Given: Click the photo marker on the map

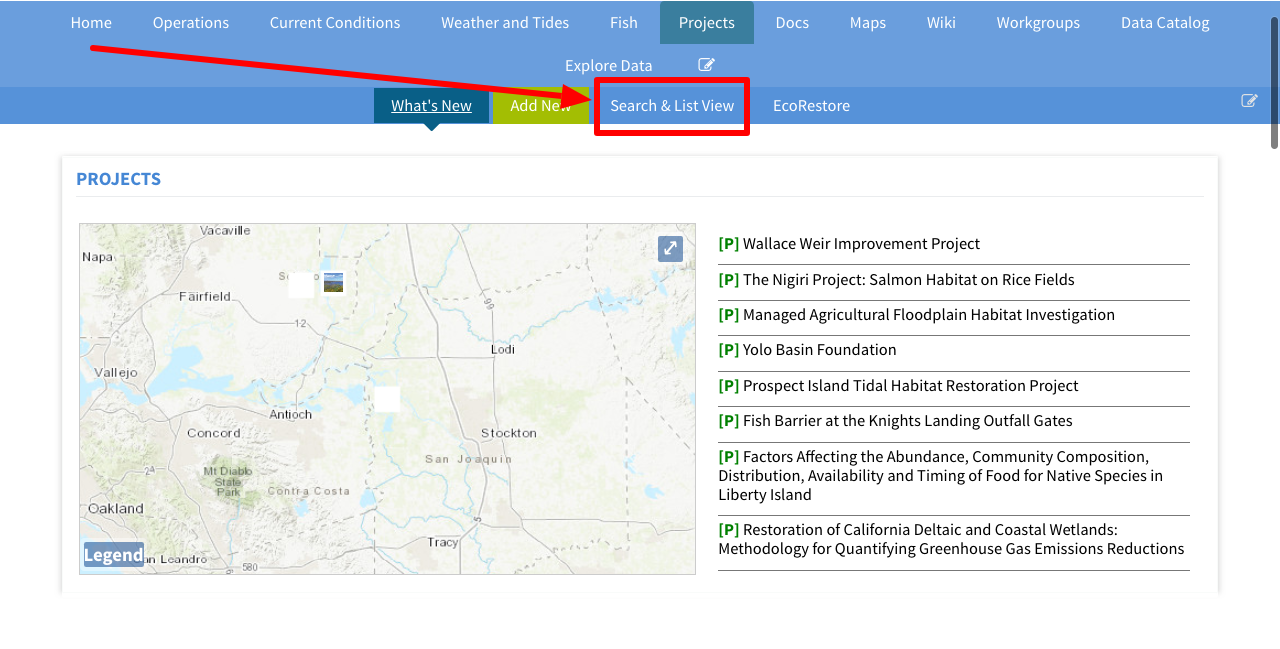Looking at the screenshot, I should [x=333, y=283].
